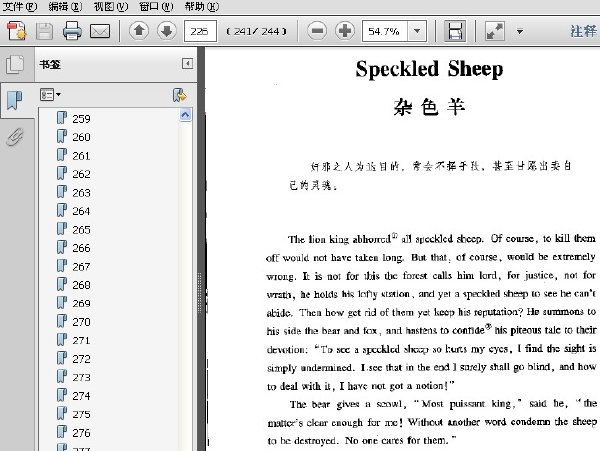600x451 pixels.
Task: Open the toolbar options dropdown arrow
Action: [x=520, y=31]
